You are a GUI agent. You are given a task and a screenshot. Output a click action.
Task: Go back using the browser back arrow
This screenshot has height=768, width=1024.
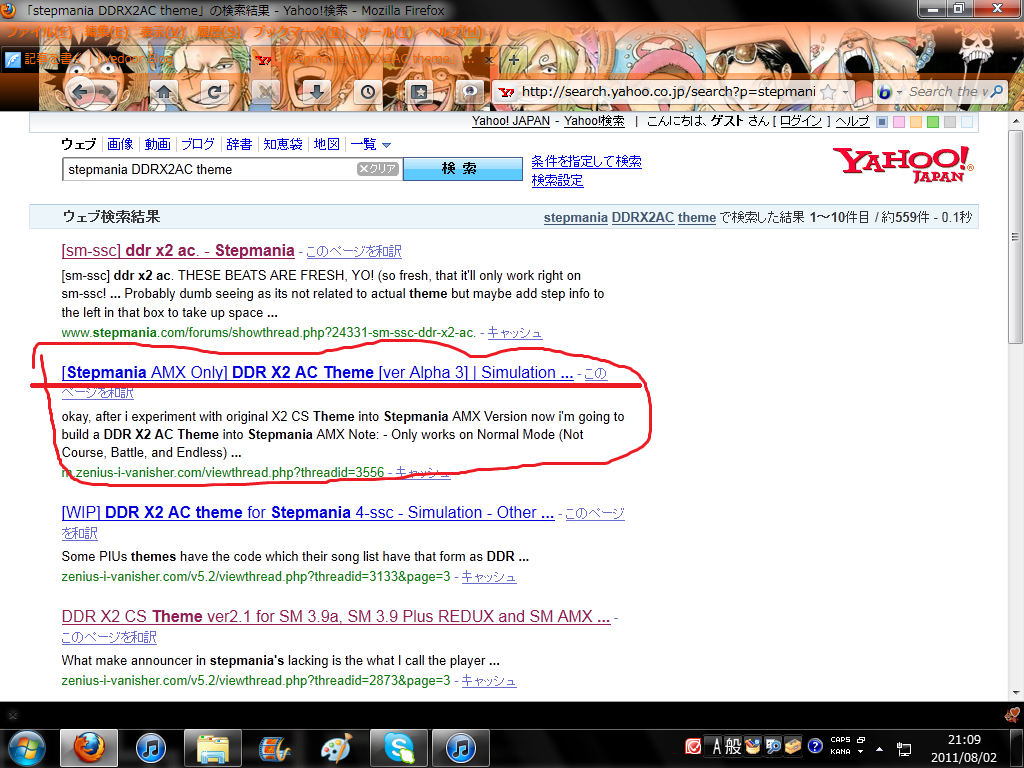(79, 93)
